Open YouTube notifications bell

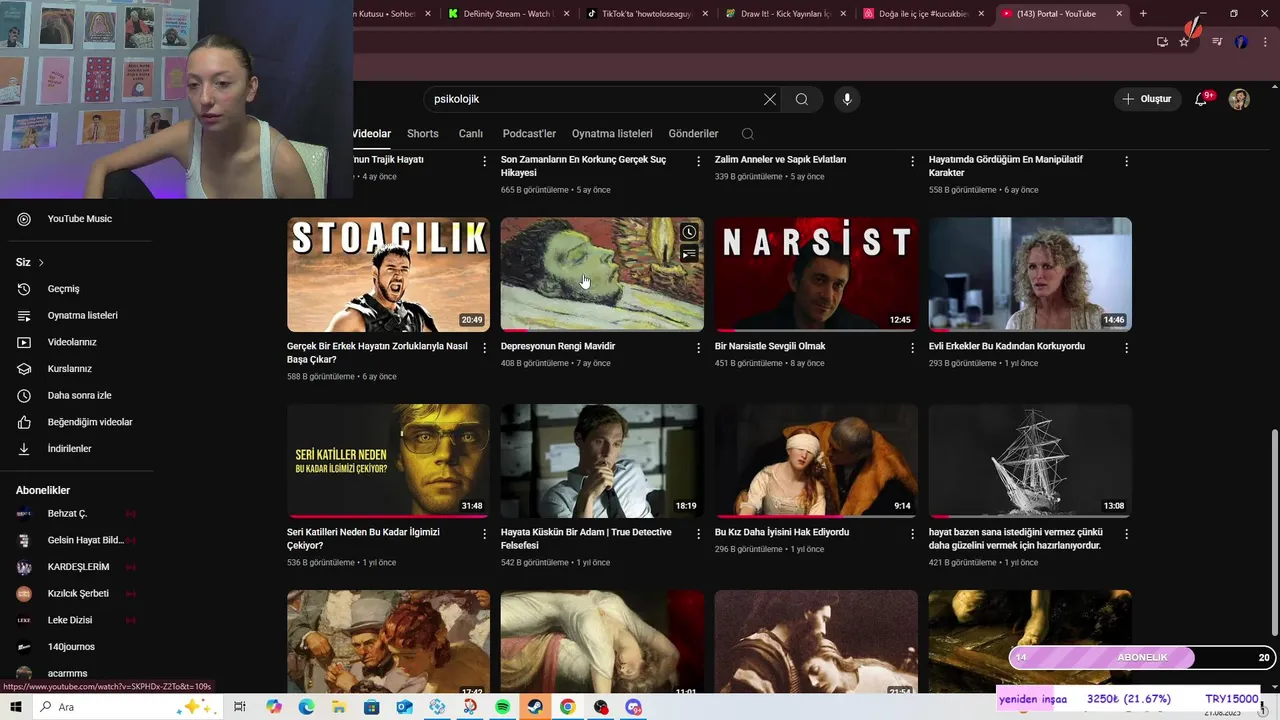pos(1202,99)
